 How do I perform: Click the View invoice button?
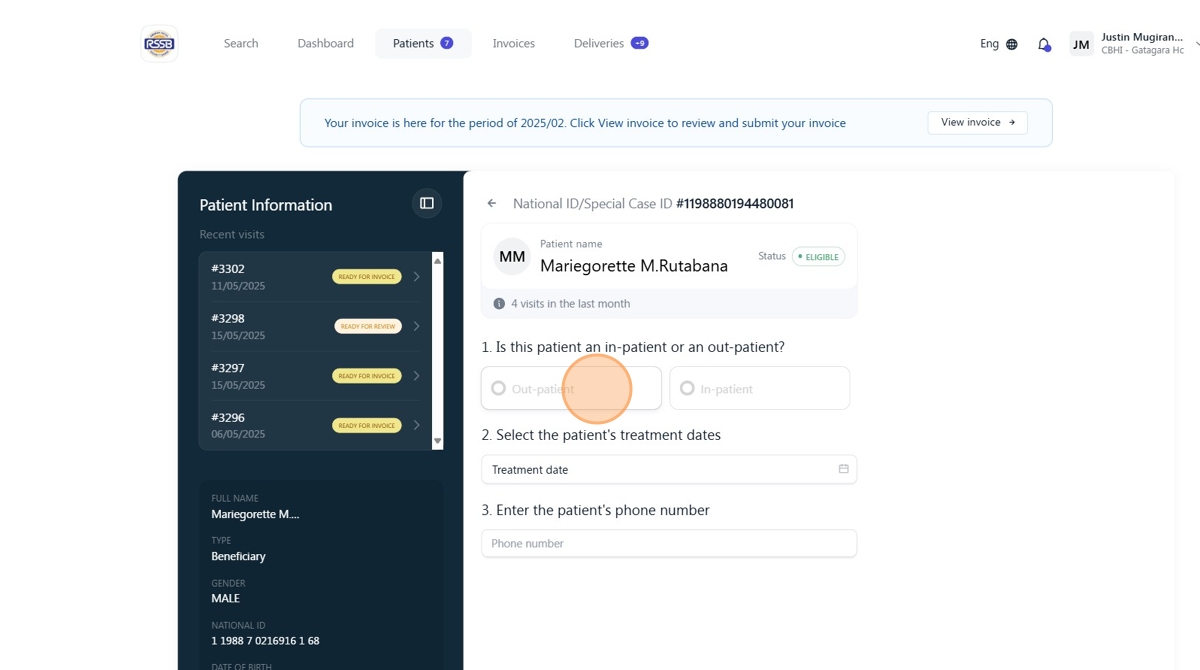click(x=978, y=122)
